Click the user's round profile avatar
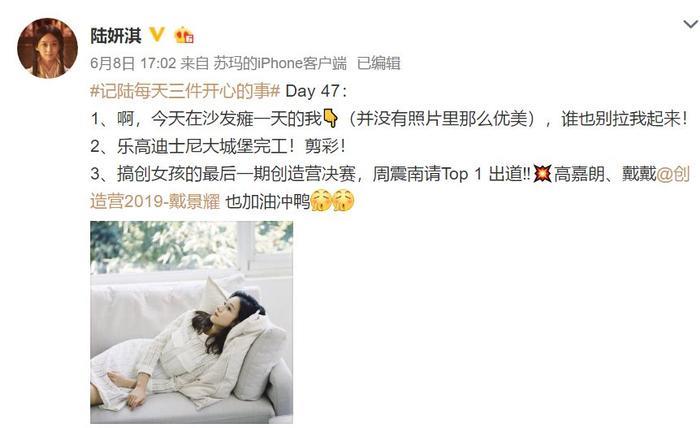The height and width of the screenshot is (428, 700). pyautogui.click(x=47, y=48)
